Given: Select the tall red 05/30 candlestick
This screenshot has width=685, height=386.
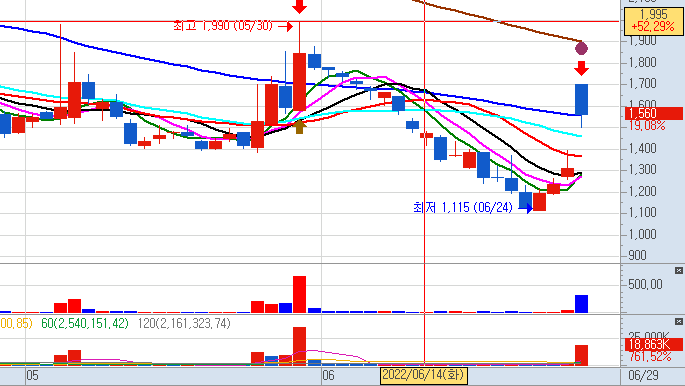Looking at the screenshot, I should [299, 82].
